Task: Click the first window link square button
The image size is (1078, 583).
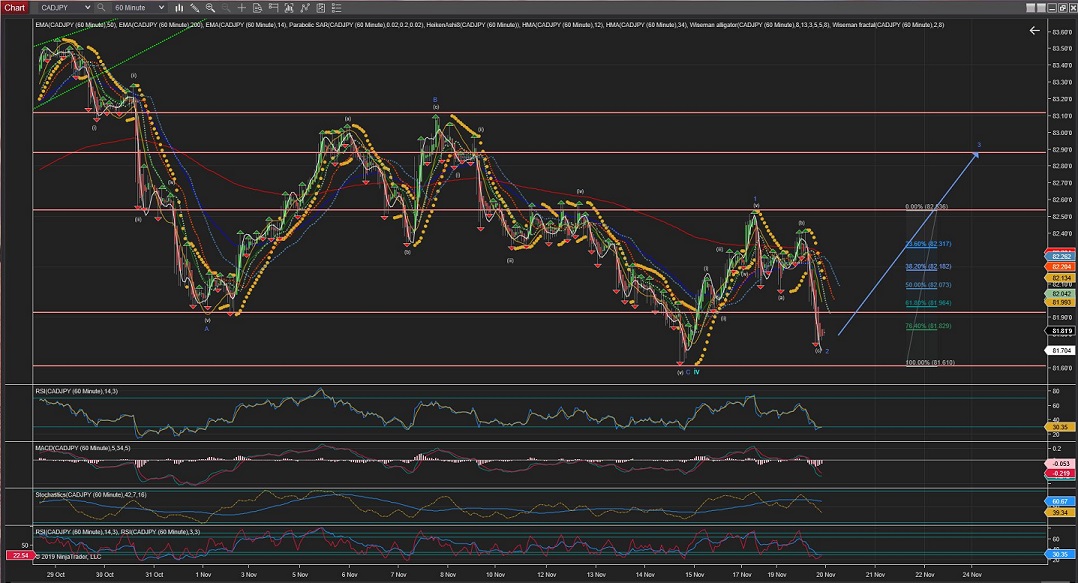Action: (x=1030, y=8)
